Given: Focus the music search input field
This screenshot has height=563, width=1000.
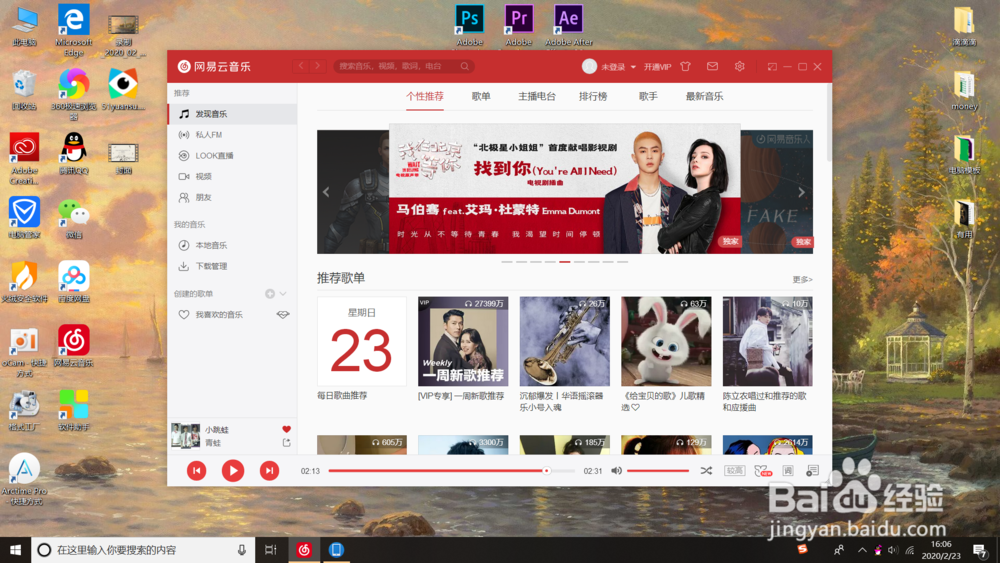Looking at the screenshot, I should tap(395, 66).
